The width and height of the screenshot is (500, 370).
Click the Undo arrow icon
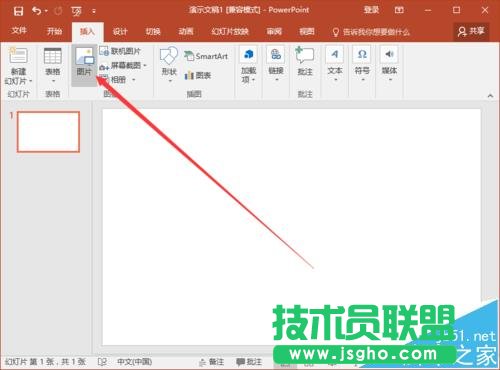[36, 11]
